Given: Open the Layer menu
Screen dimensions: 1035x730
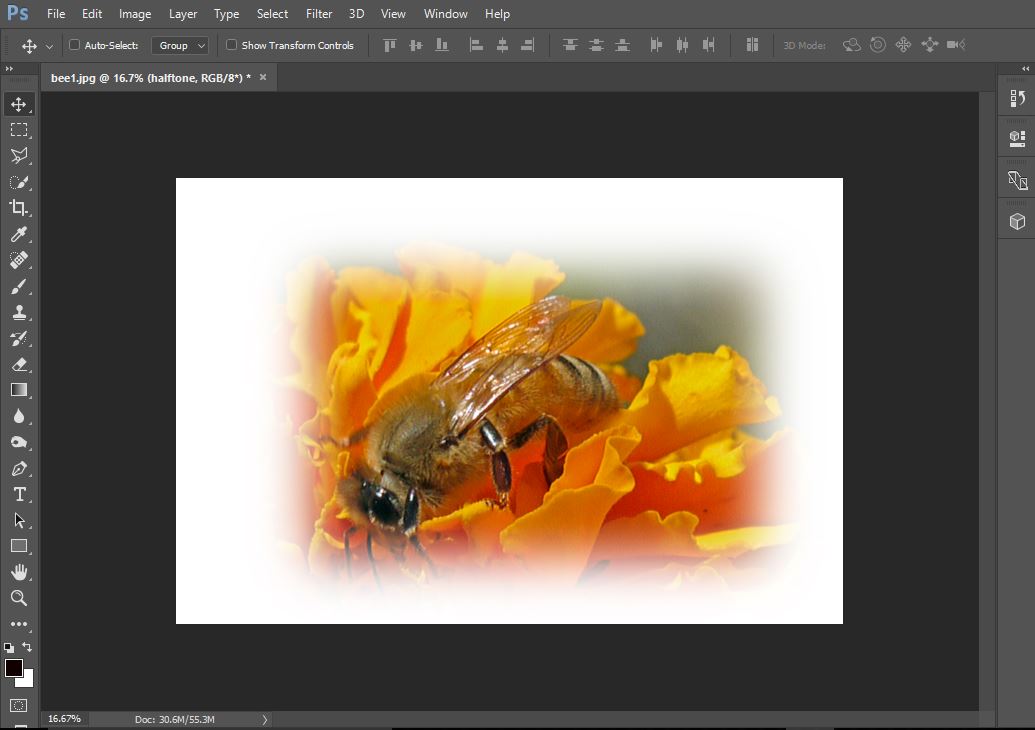Looking at the screenshot, I should (x=183, y=14).
